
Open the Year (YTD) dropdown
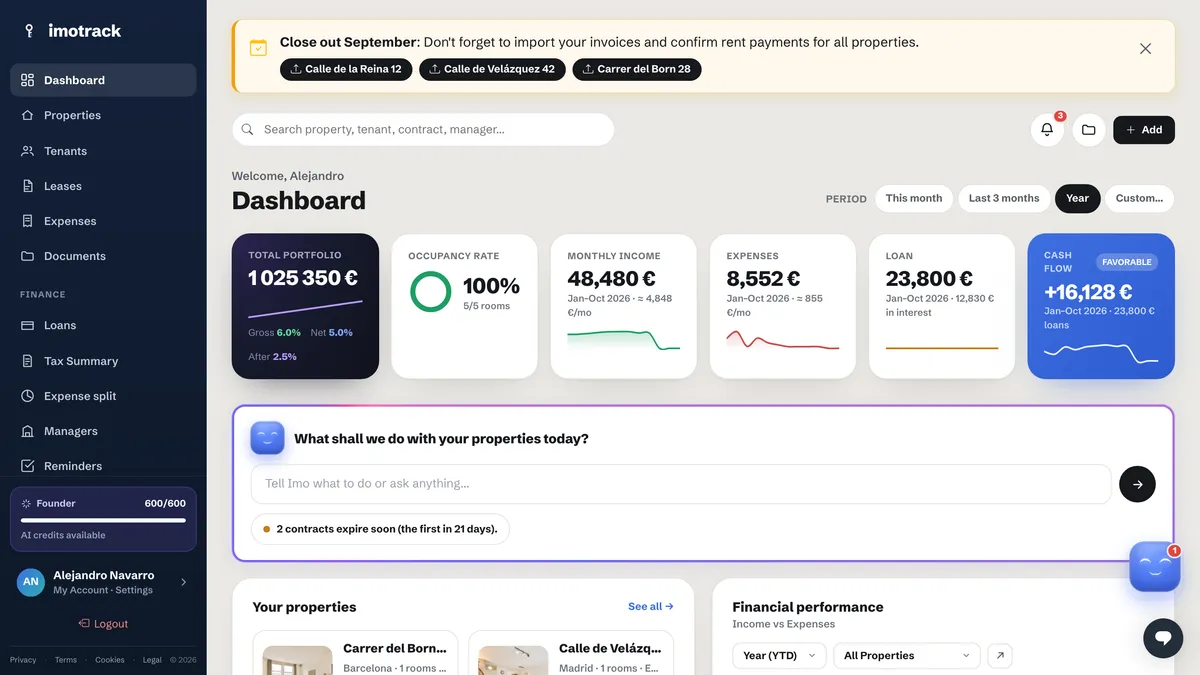tap(779, 656)
